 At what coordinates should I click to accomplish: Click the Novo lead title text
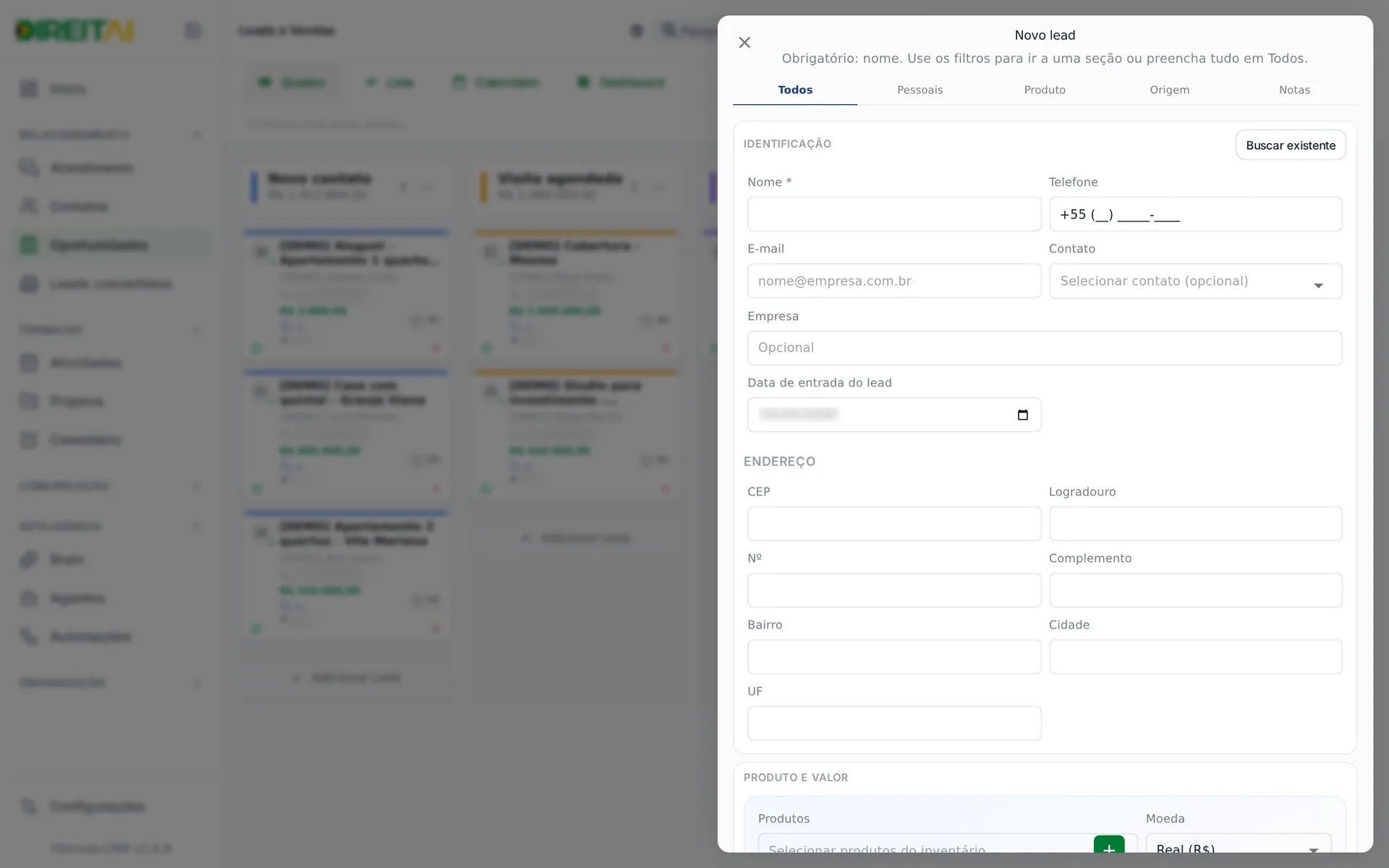[1045, 35]
